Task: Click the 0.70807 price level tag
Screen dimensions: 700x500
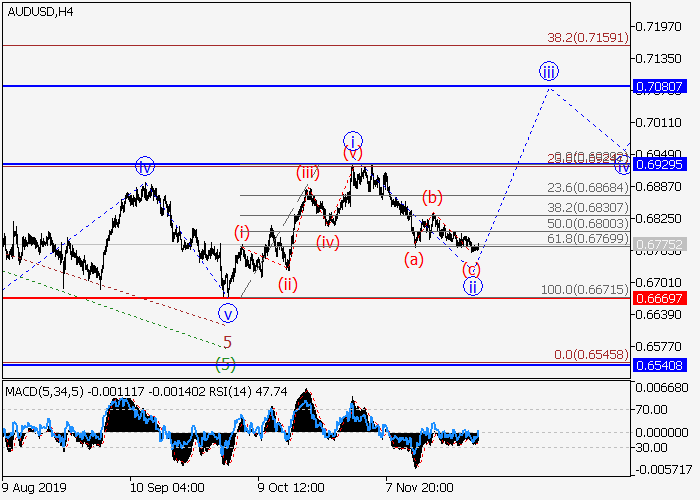Action: (x=659, y=87)
